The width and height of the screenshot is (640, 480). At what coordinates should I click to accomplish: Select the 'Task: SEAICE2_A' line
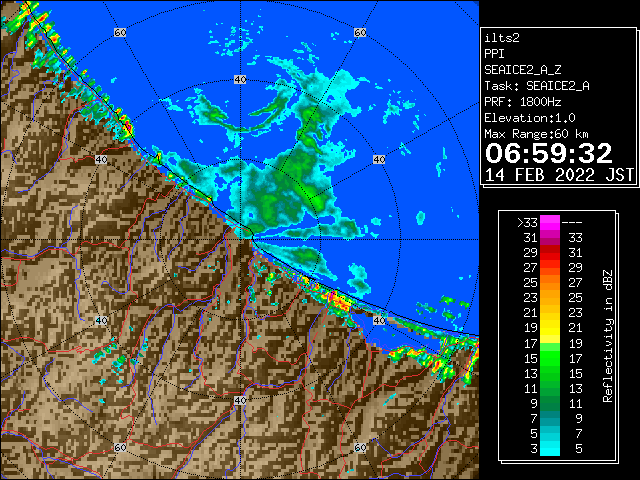[x=537, y=86]
